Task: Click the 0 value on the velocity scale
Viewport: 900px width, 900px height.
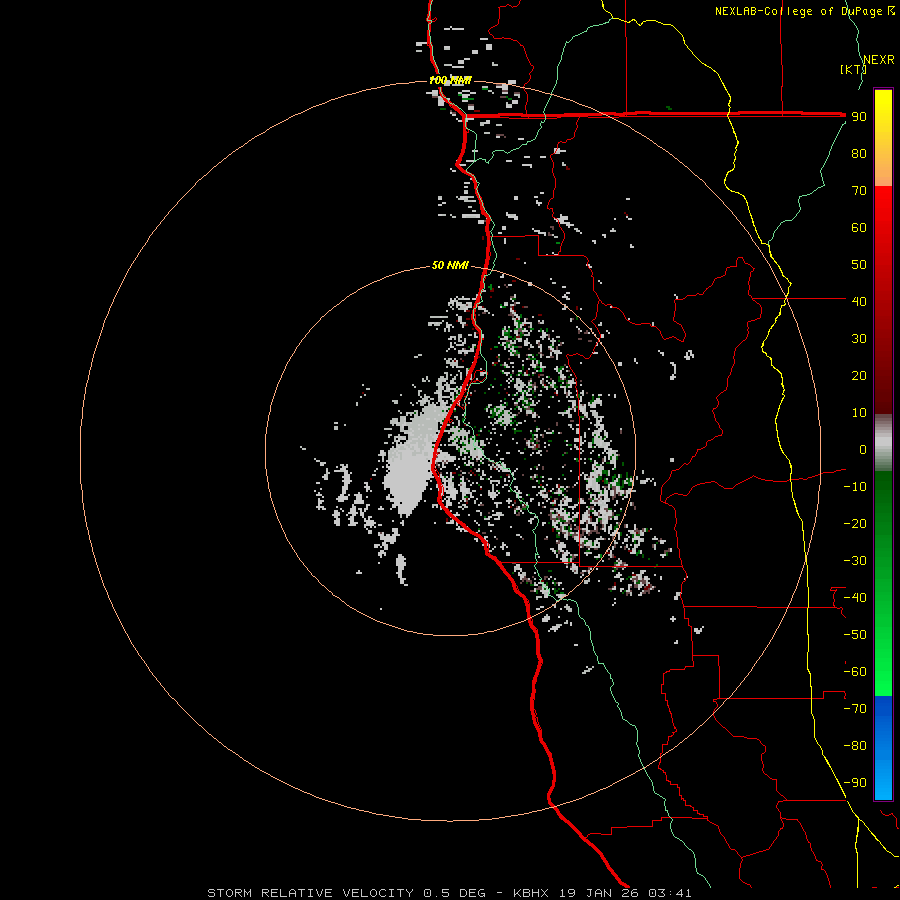Action: coord(863,450)
